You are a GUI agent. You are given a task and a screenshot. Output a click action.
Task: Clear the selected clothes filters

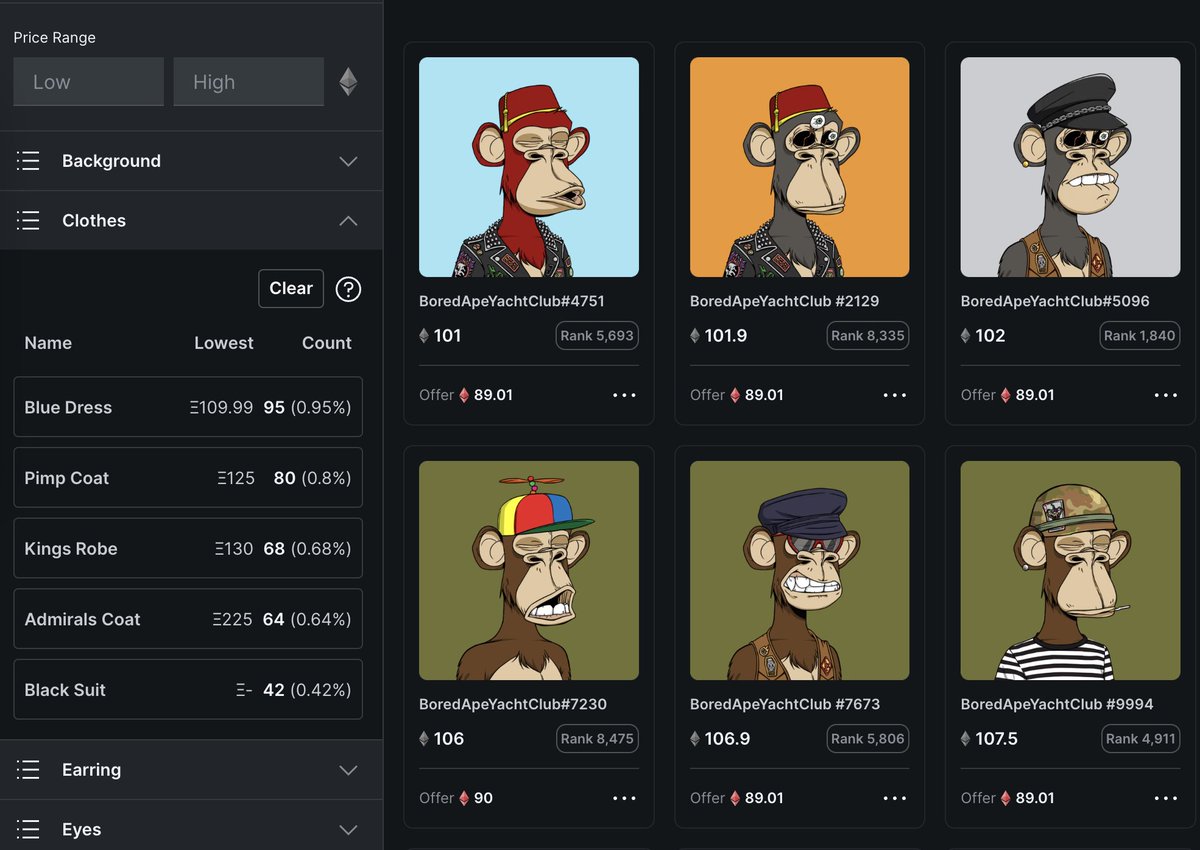pos(291,289)
